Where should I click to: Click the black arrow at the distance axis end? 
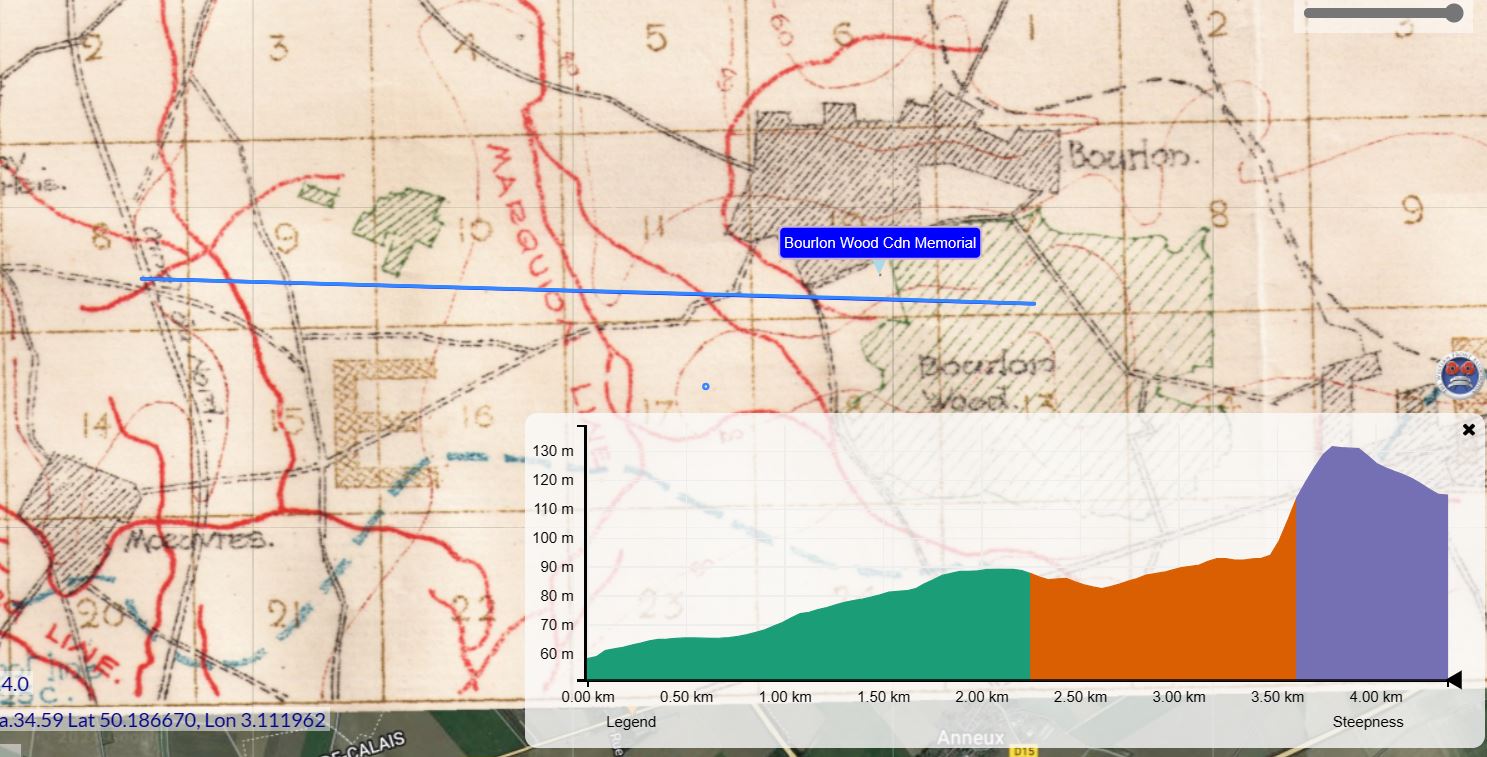coord(1454,680)
